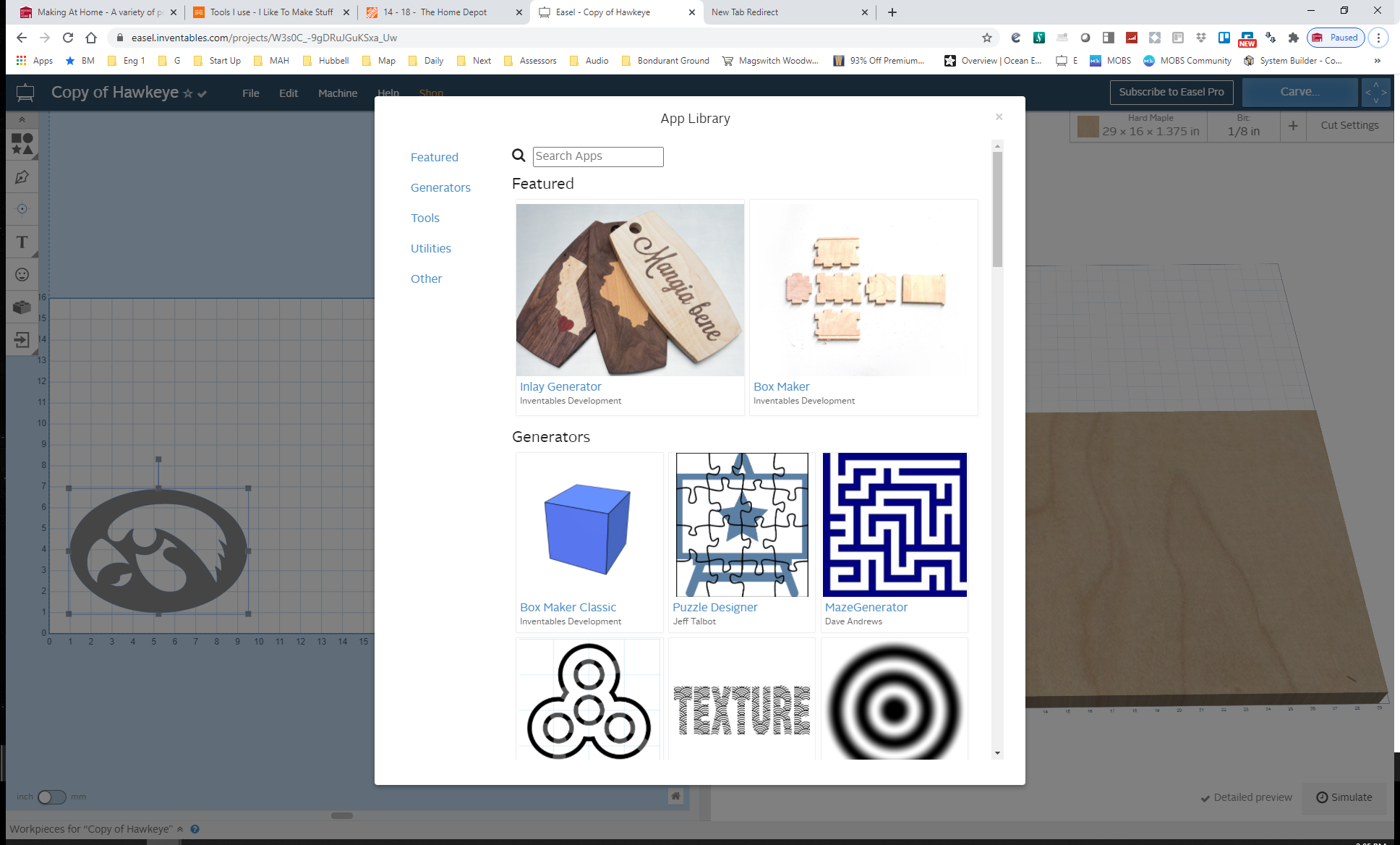This screenshot has width=1400, height=845.
Task: Click the Puzzle Designer app icon
Action: (742, 525)
